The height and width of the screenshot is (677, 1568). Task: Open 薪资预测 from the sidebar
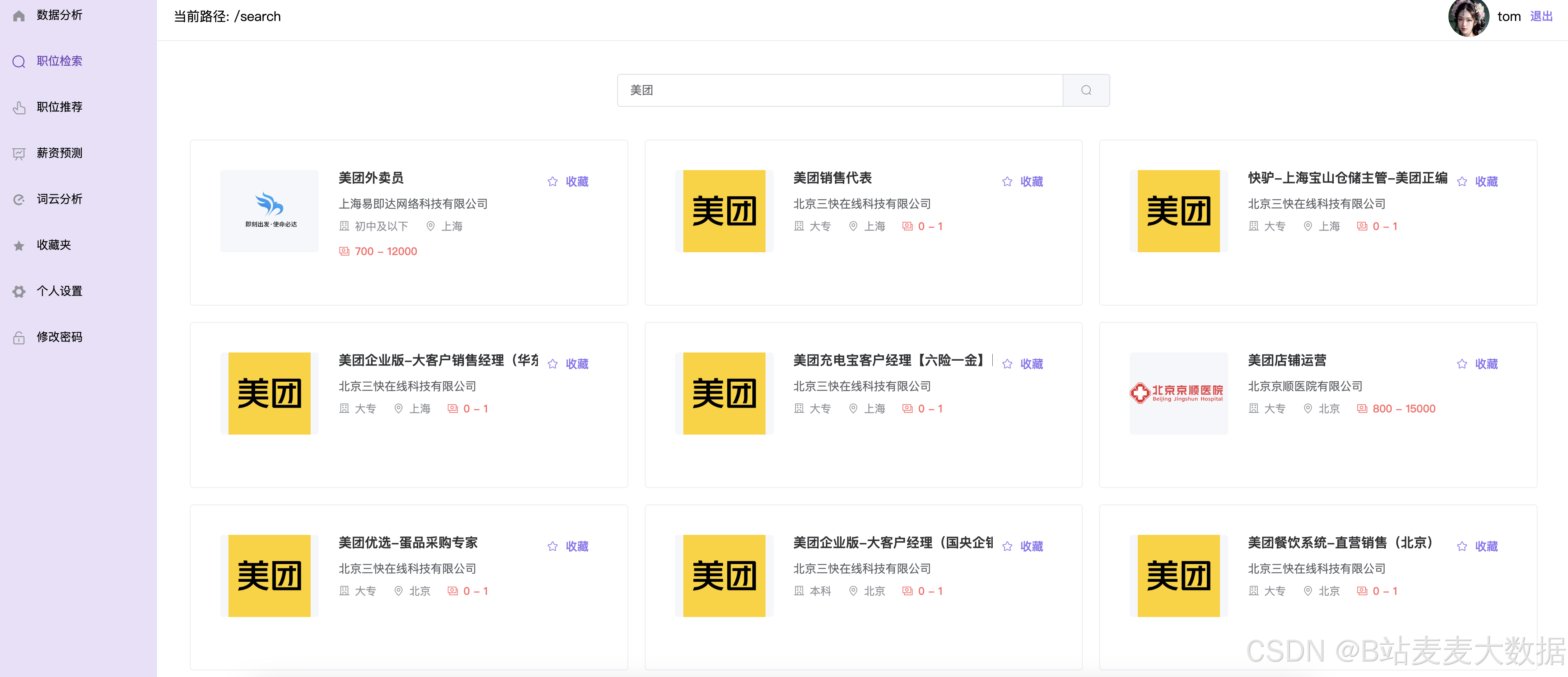pos(59,153)
